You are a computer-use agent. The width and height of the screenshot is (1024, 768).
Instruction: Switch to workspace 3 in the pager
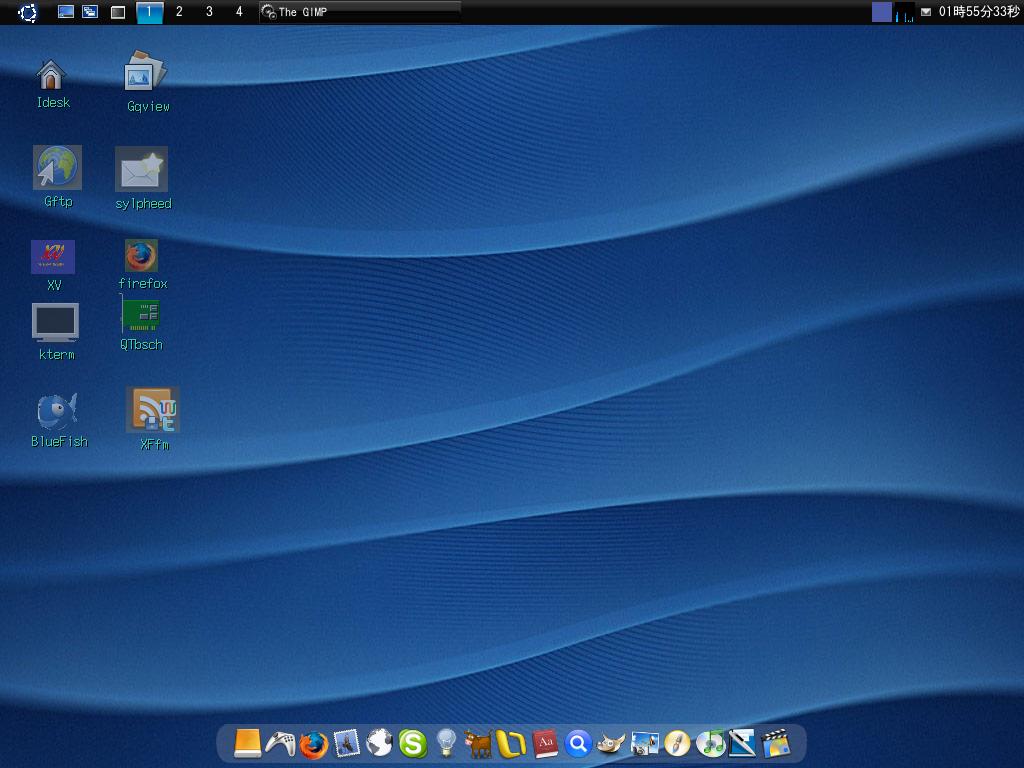(208, 13)
